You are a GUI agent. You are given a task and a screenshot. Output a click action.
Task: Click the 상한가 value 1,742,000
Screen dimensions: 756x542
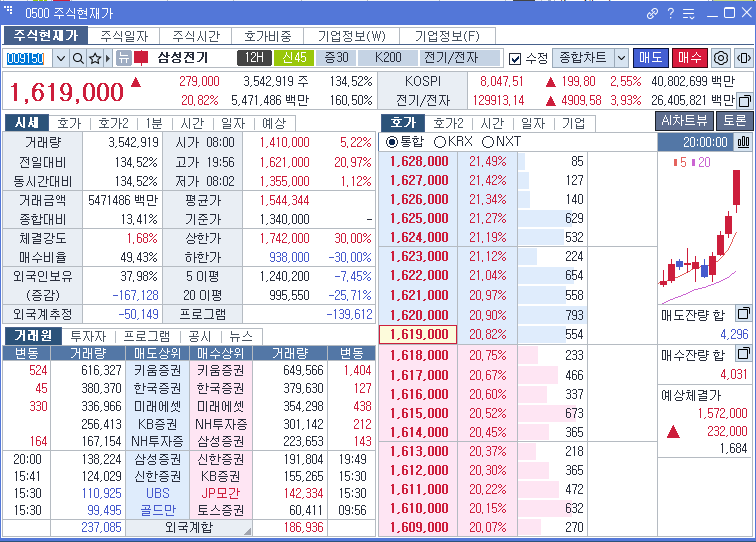(284, 238)
